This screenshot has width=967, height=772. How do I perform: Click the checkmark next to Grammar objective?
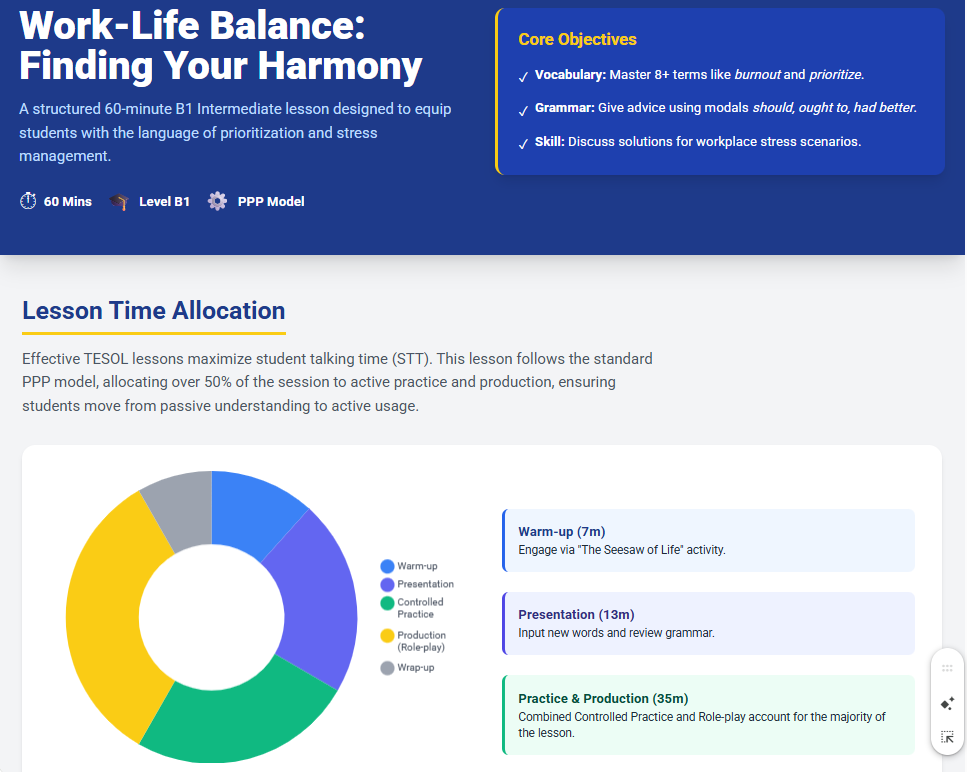[523, 109]
